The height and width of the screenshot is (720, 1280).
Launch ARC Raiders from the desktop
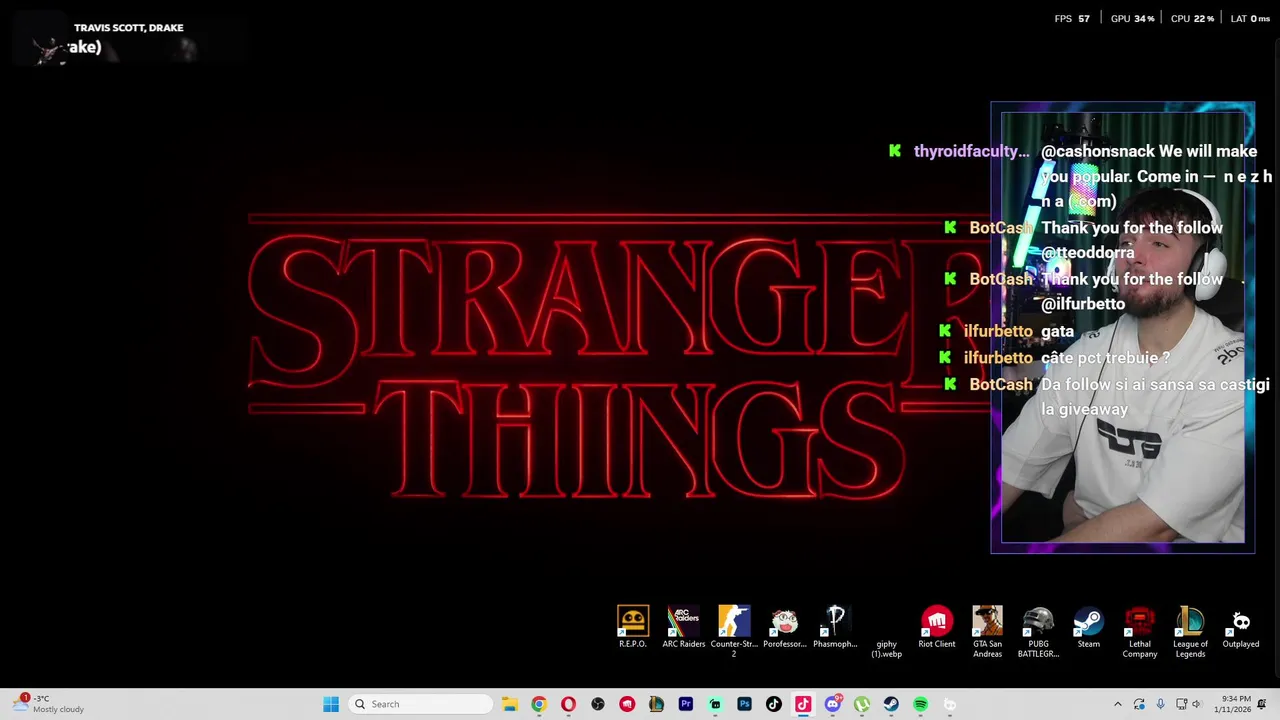click(684, 627)
